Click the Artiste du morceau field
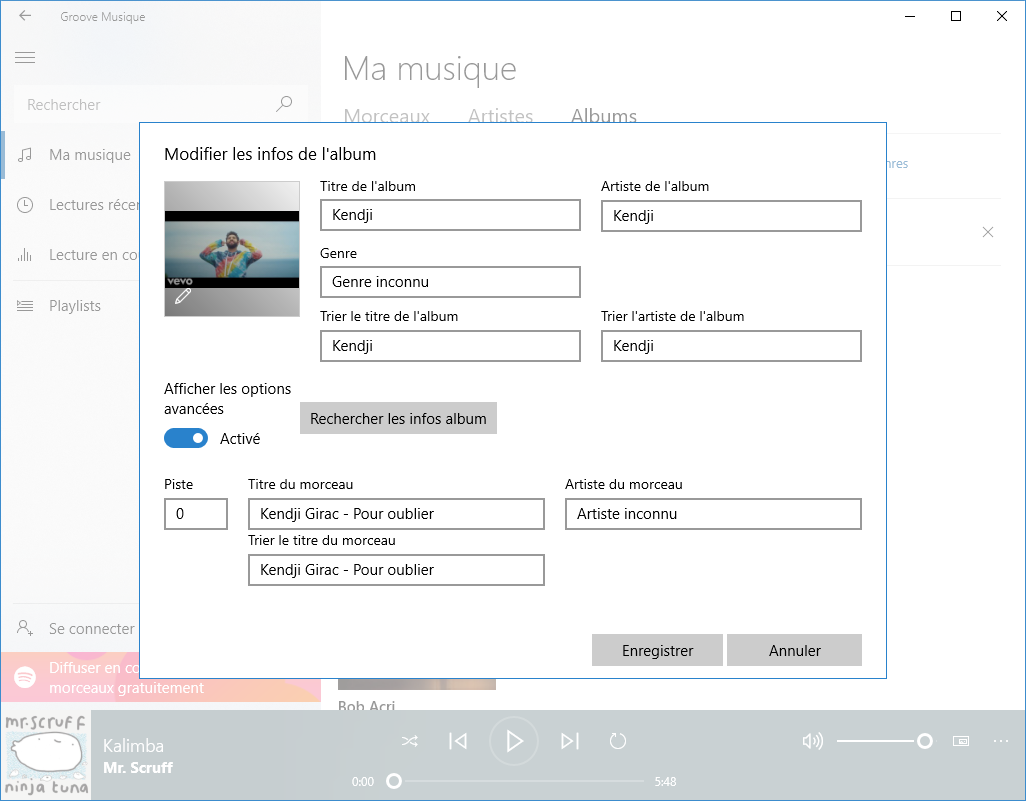Viewport: 1026px width, 801px height. tap(713, 514)
